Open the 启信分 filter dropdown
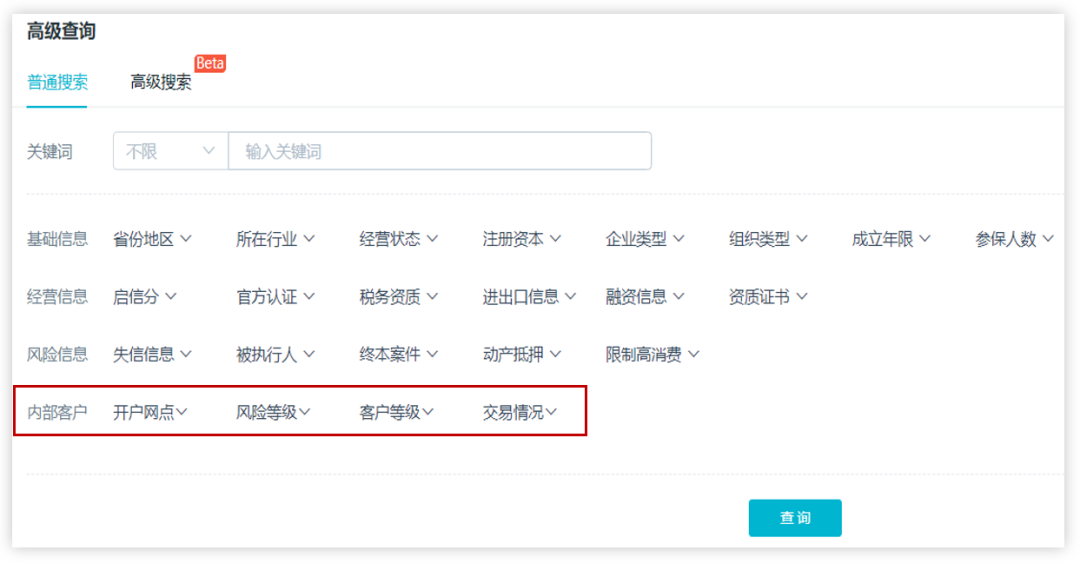The image size is (1080, 564). click(x=145, y=297)
